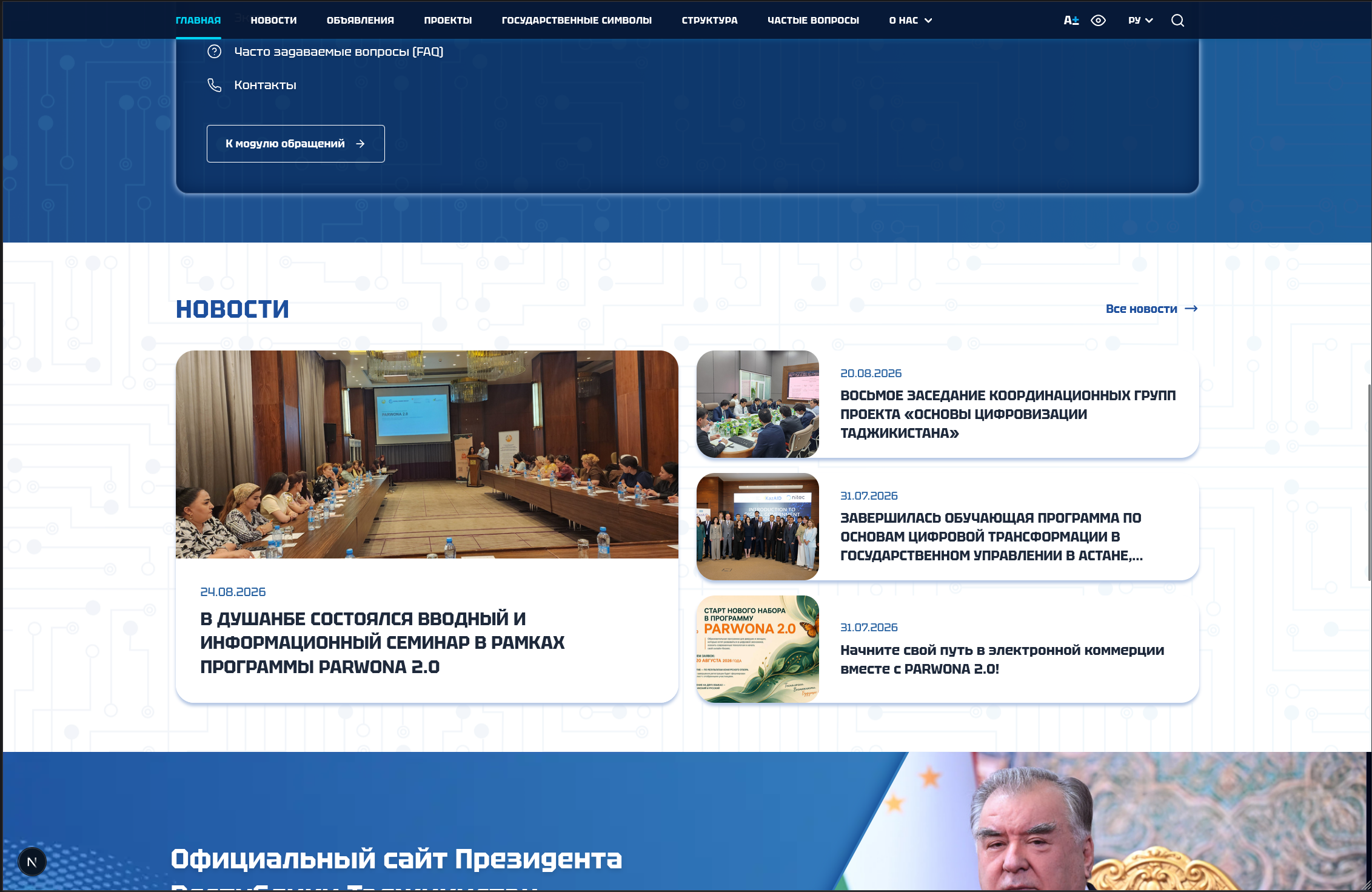Expand the РУ language dropdown
The width and height of the screenshot is (1372, 892).
click(1140, 21)
